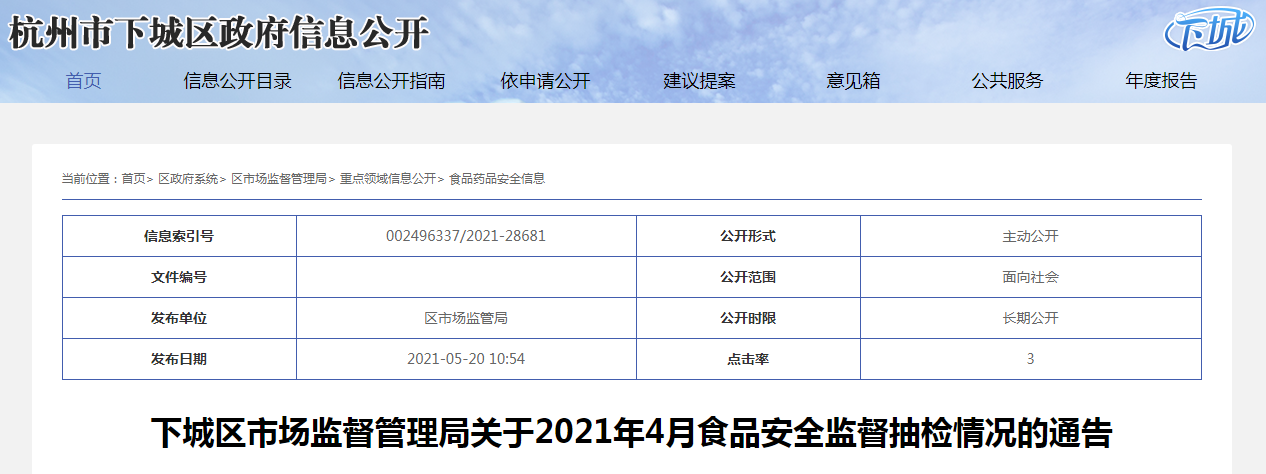The width and height of the screenshot is (1266, 474).
Task: Click the 区市场监管局 publisher cell
Action: (466, 318)
